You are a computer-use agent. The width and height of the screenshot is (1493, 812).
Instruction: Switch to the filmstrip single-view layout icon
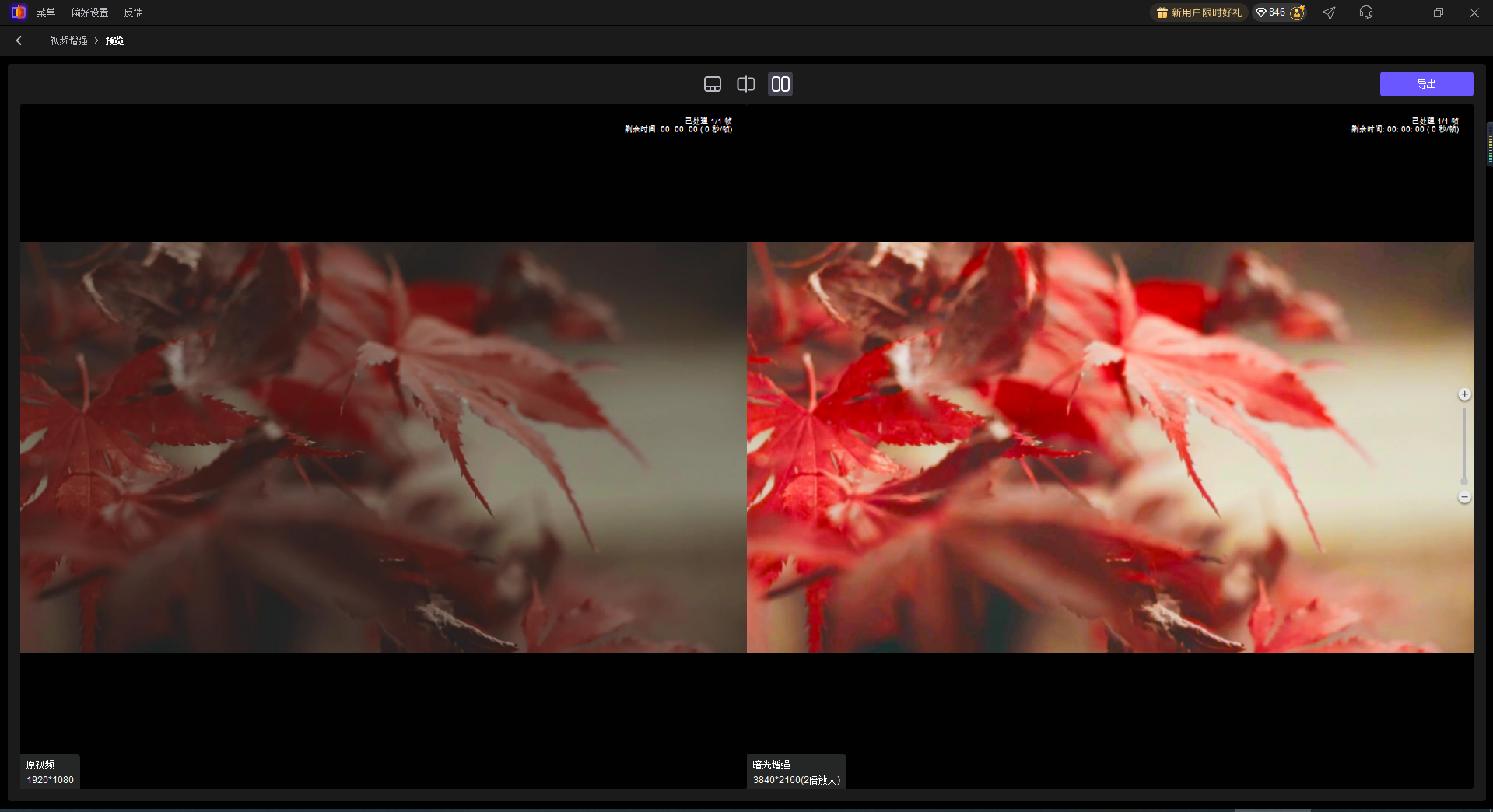click(712, 84)
